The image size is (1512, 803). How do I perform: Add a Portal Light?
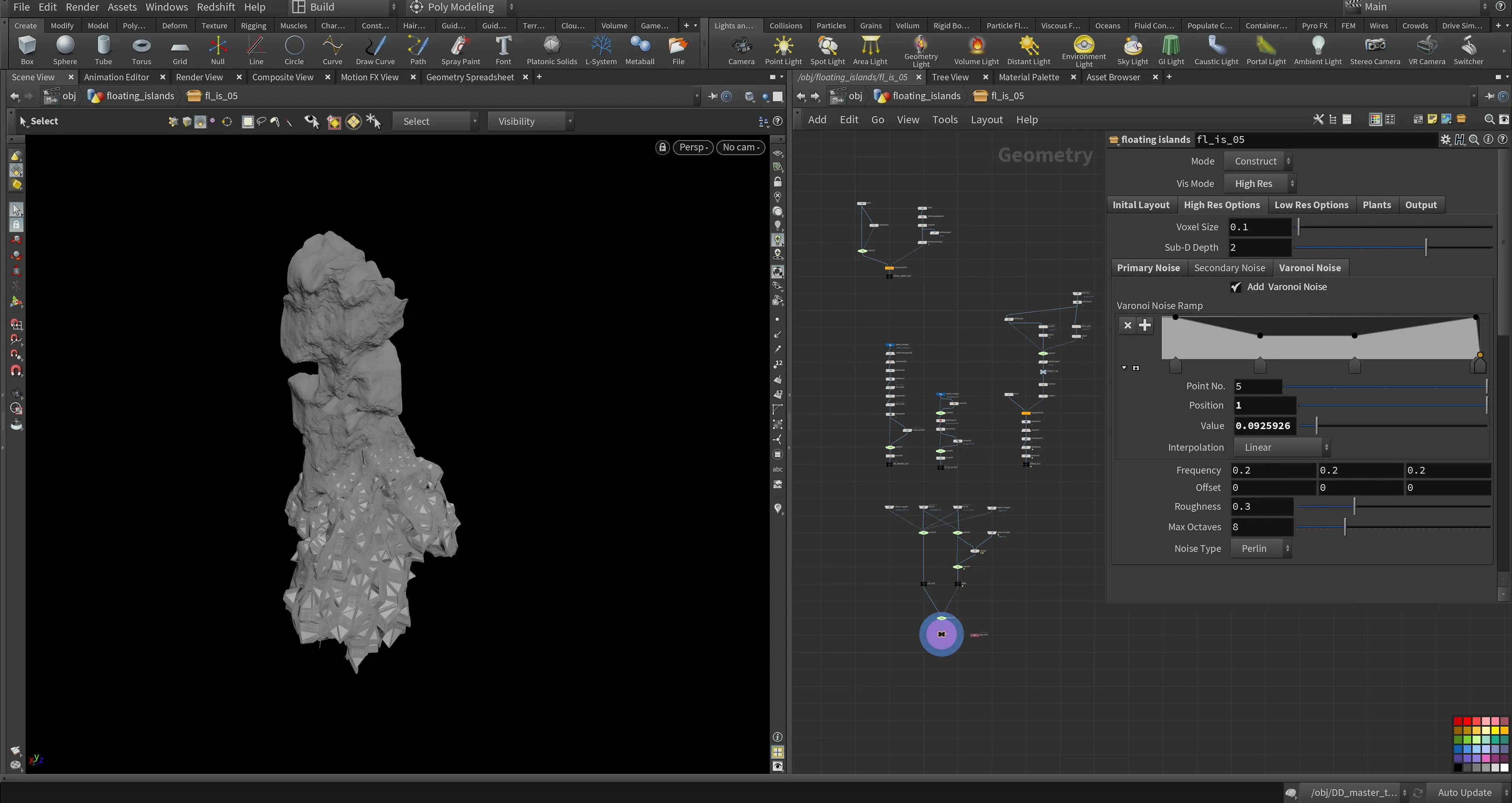click(x=1266, y=50)
